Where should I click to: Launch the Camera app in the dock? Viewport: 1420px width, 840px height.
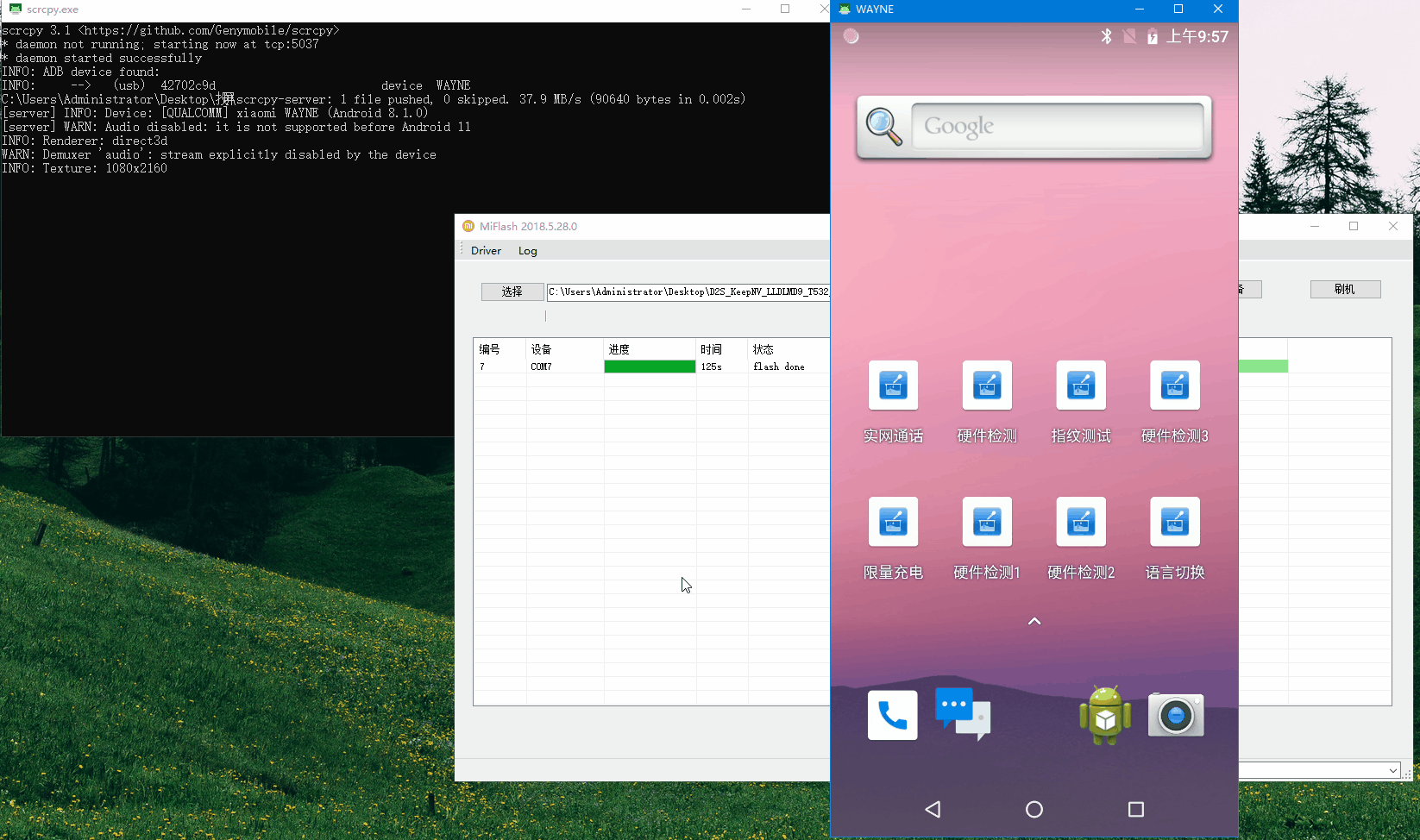1176,715
